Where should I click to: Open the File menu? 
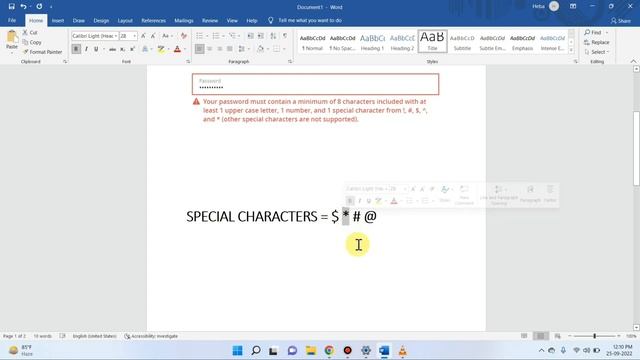pos(12,20)
